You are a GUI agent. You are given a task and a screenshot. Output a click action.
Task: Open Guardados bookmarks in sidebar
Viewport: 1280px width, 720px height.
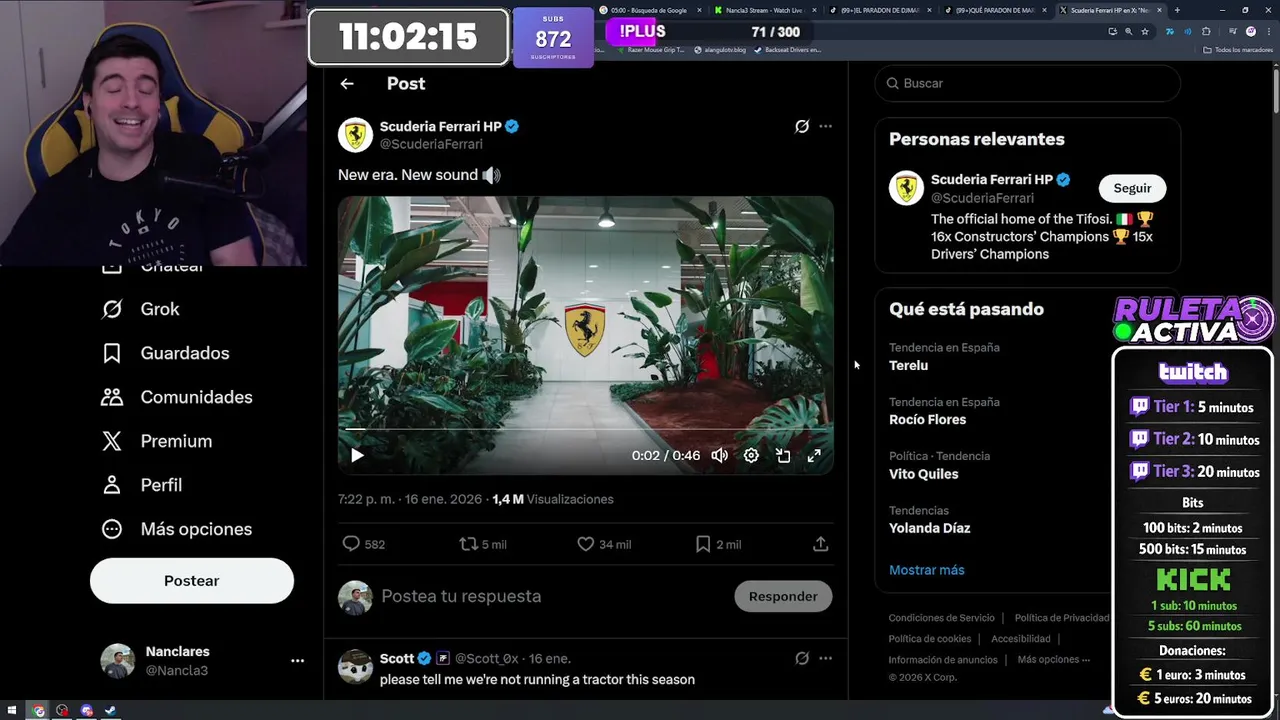click(166, 353)
